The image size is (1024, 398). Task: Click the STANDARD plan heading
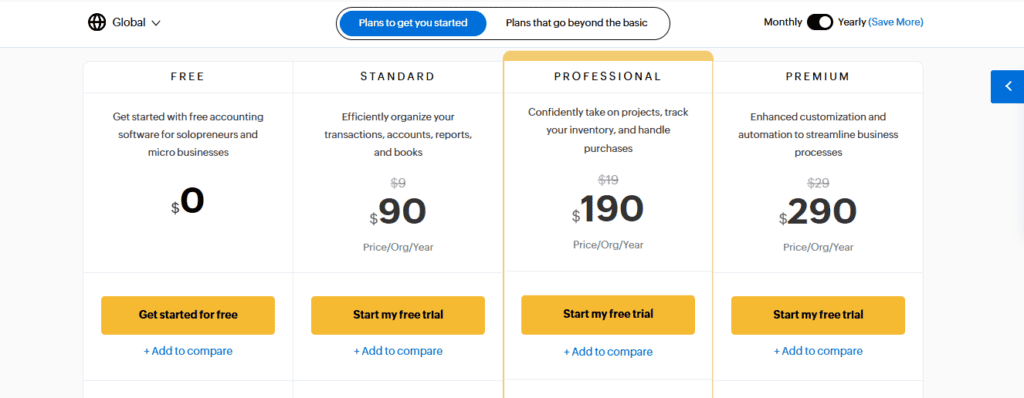click(398, 76)
